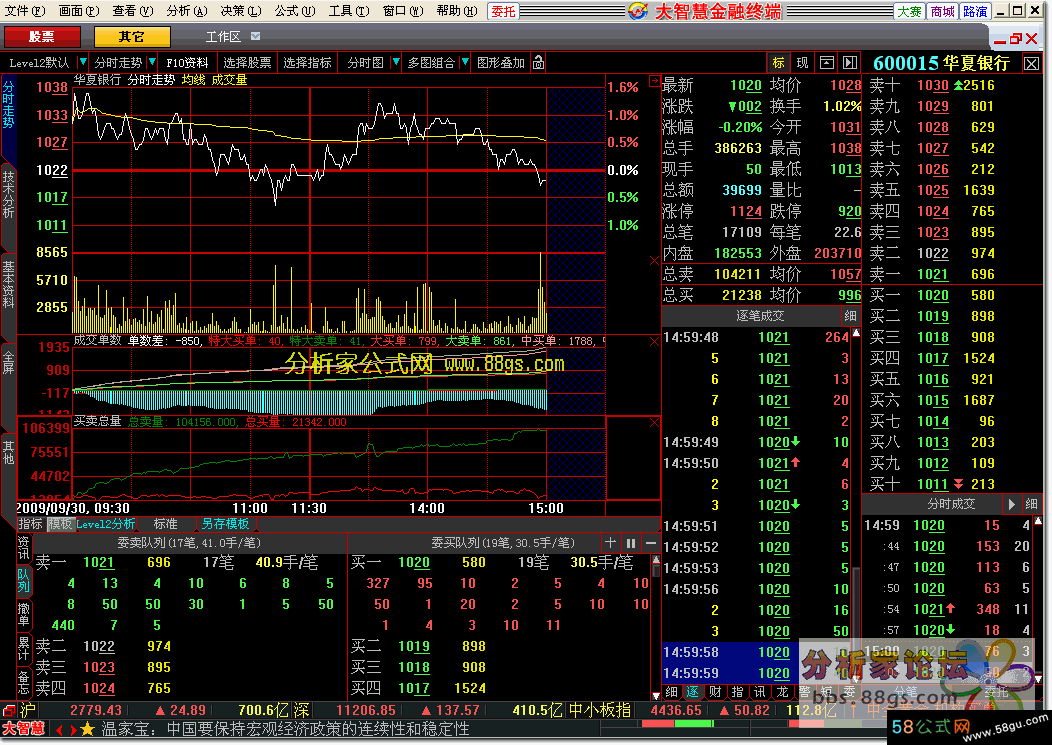Click the red 股票 button

tap(41, 37)
